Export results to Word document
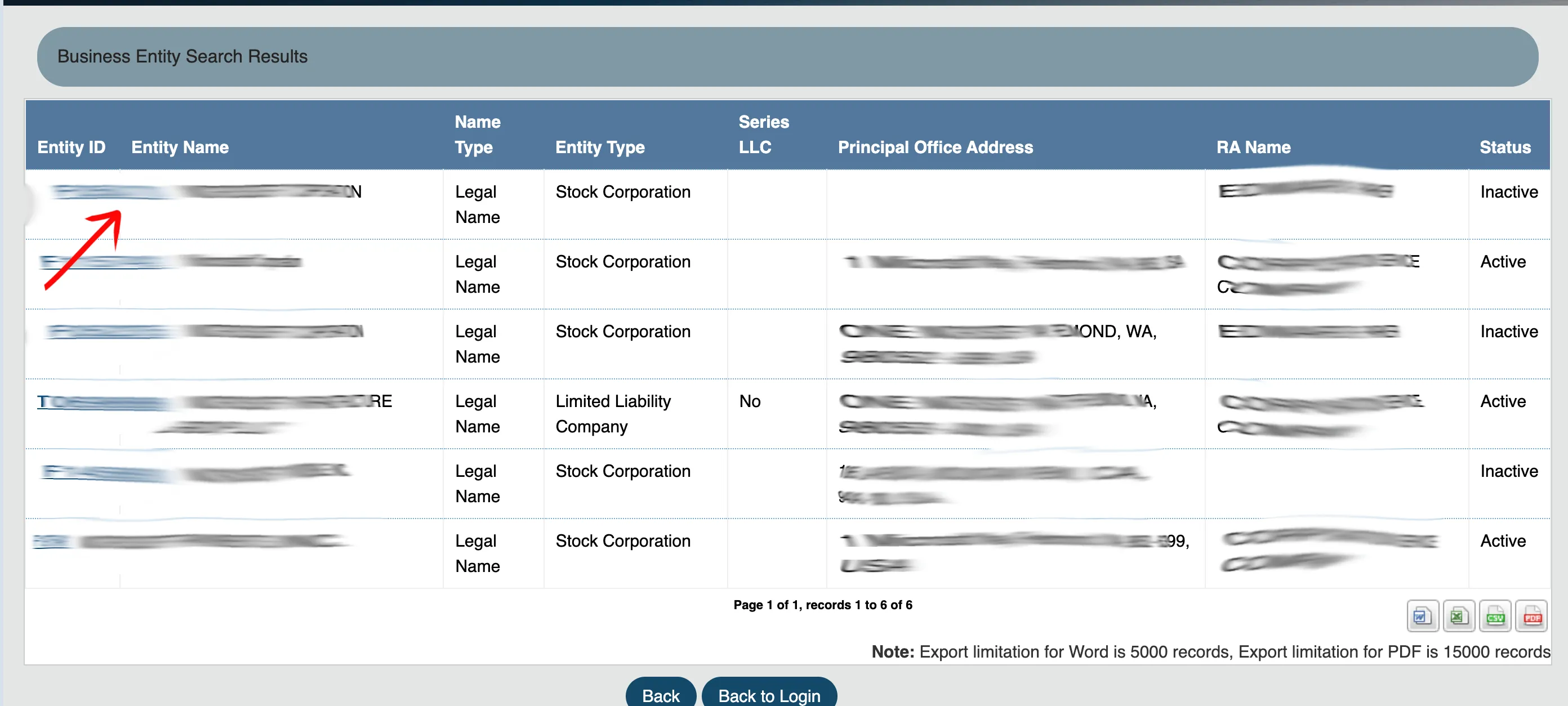This screenshot has width=1568, height=706. click(1423, 616)
